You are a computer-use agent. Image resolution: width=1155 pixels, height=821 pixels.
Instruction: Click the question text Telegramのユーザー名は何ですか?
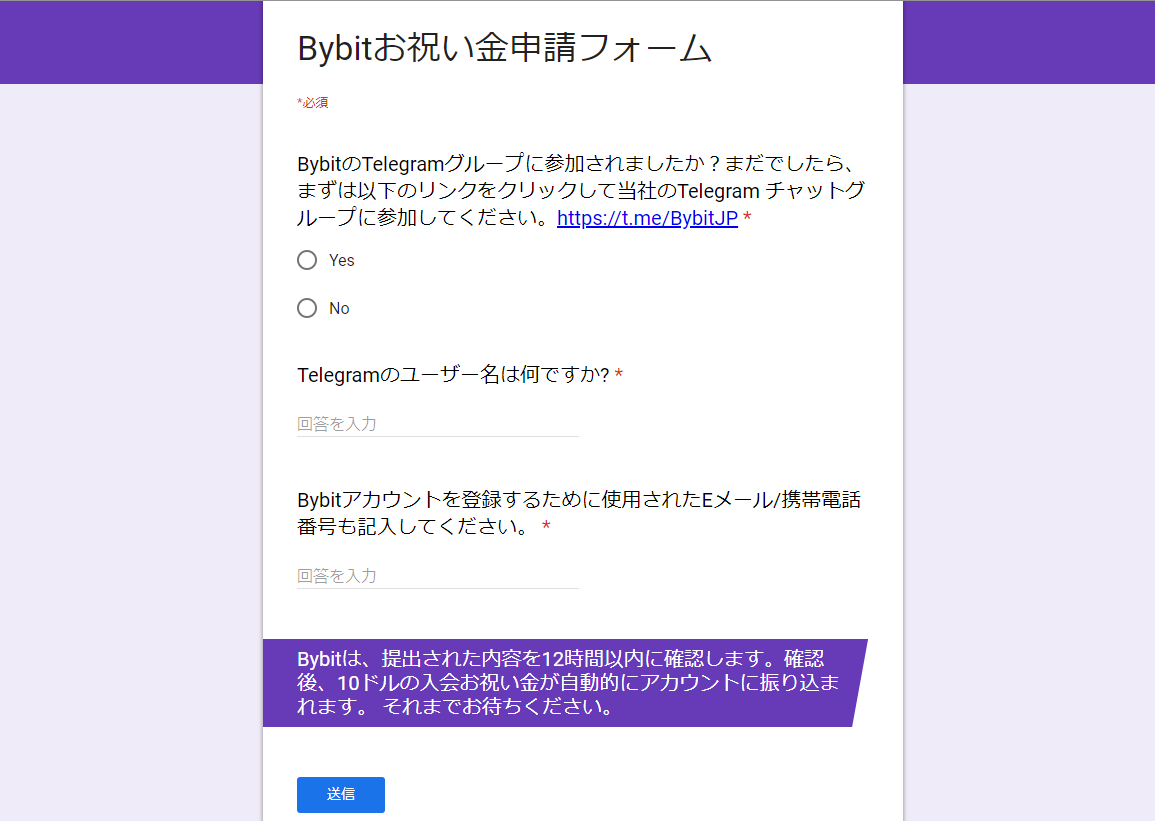pyautogui.click(x=453, y=375)
